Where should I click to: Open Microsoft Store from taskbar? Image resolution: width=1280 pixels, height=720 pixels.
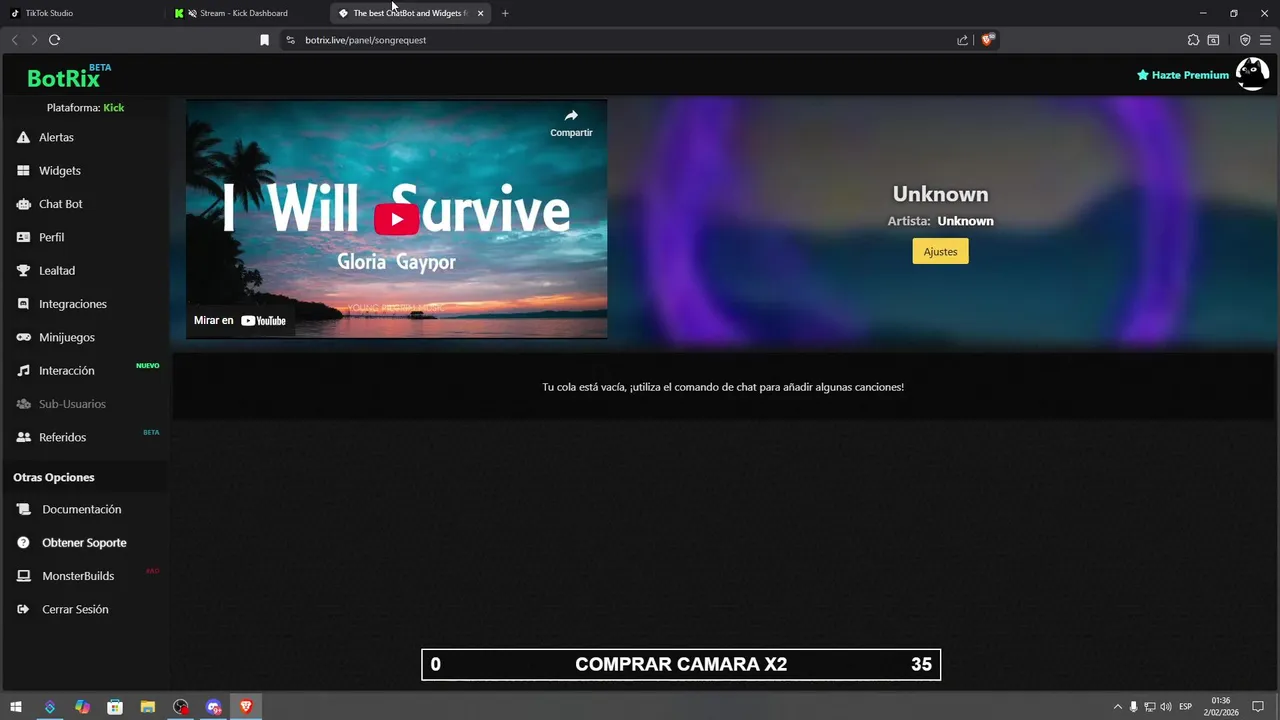[x=115, y=707]
